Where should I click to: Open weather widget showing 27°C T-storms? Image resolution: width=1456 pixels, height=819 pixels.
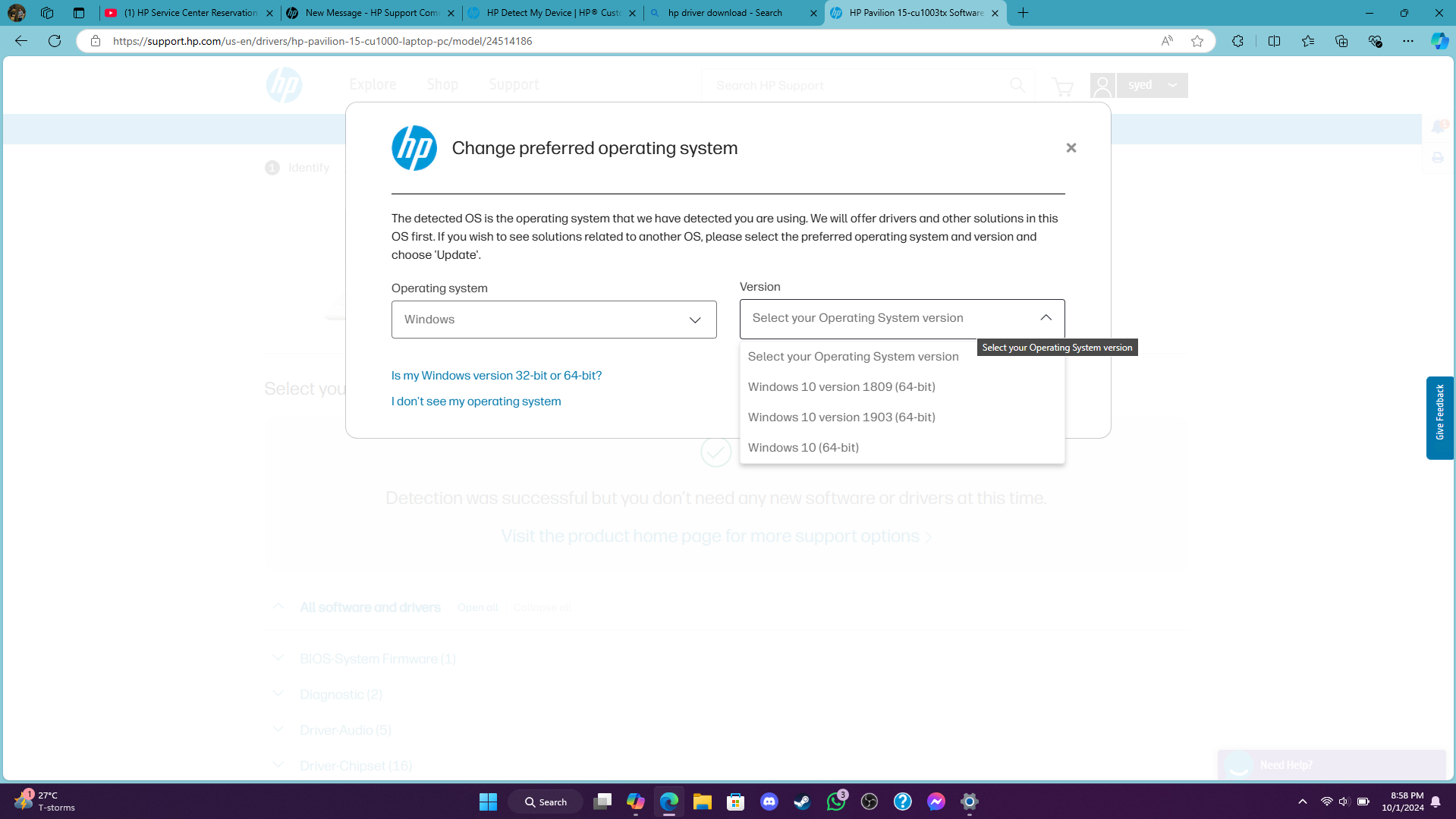46,802
